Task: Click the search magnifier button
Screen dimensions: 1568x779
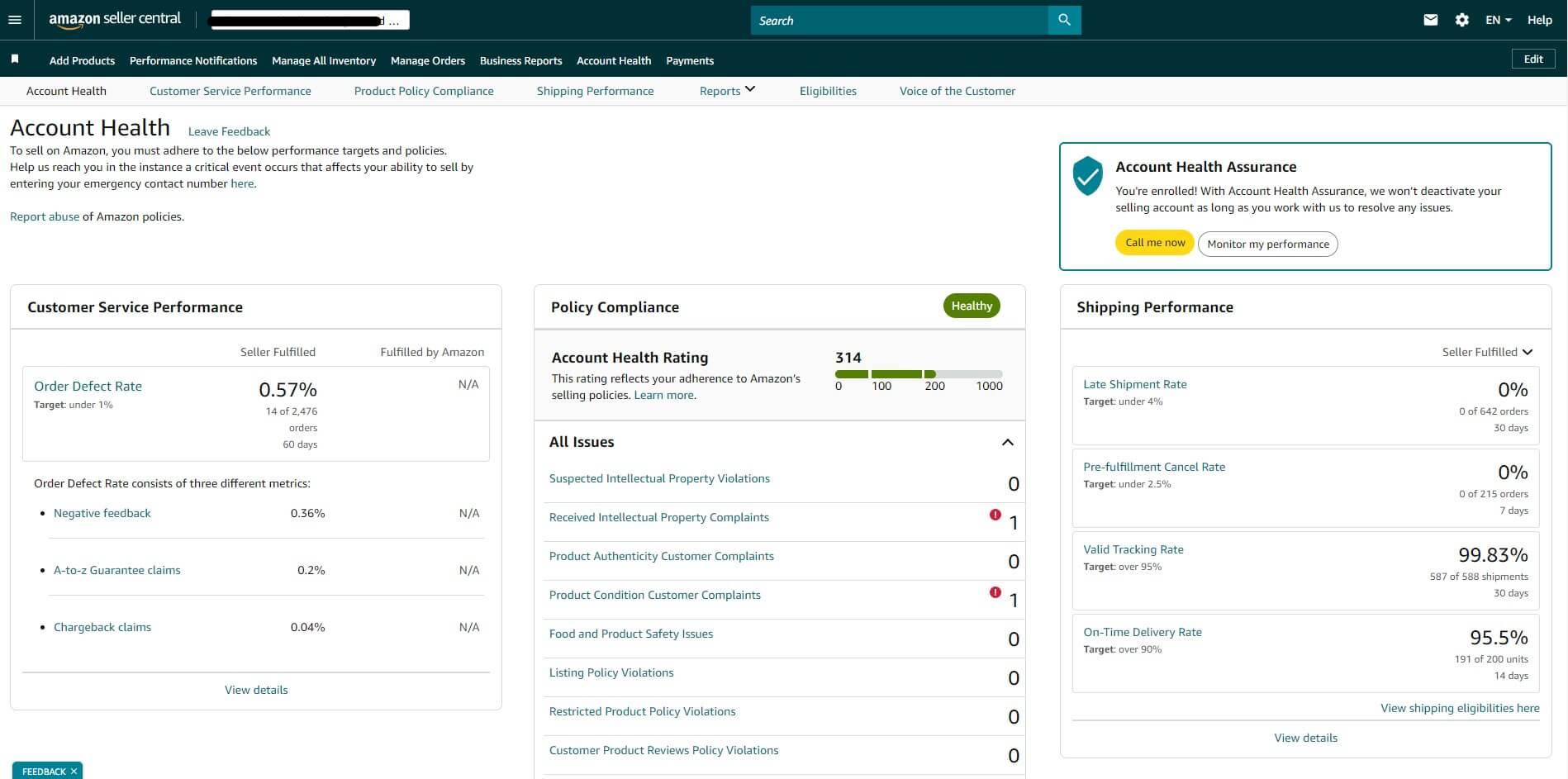Action: point(1064,20)
